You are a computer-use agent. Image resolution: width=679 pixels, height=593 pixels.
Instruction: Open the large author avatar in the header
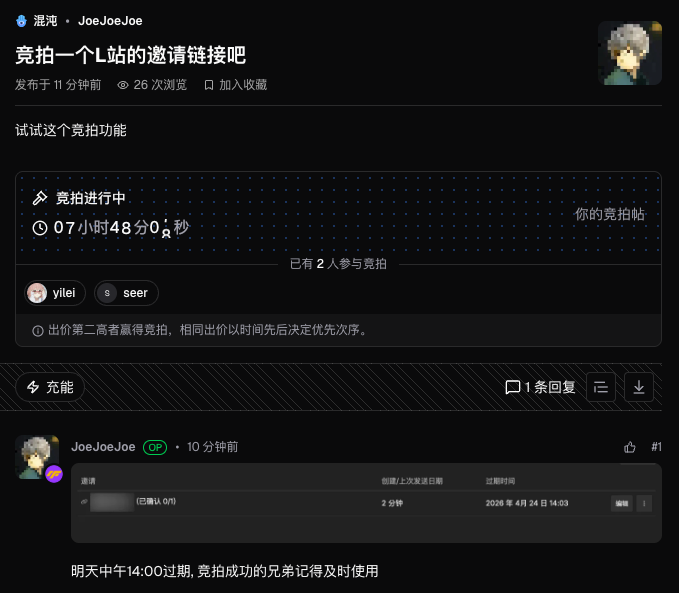(630, 53)
